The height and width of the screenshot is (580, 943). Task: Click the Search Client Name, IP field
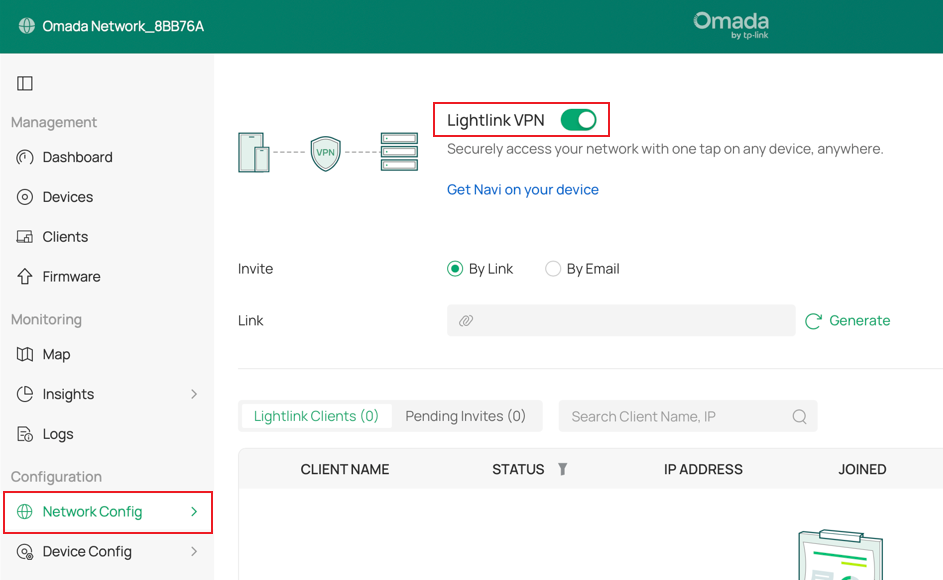coord(687,415)
